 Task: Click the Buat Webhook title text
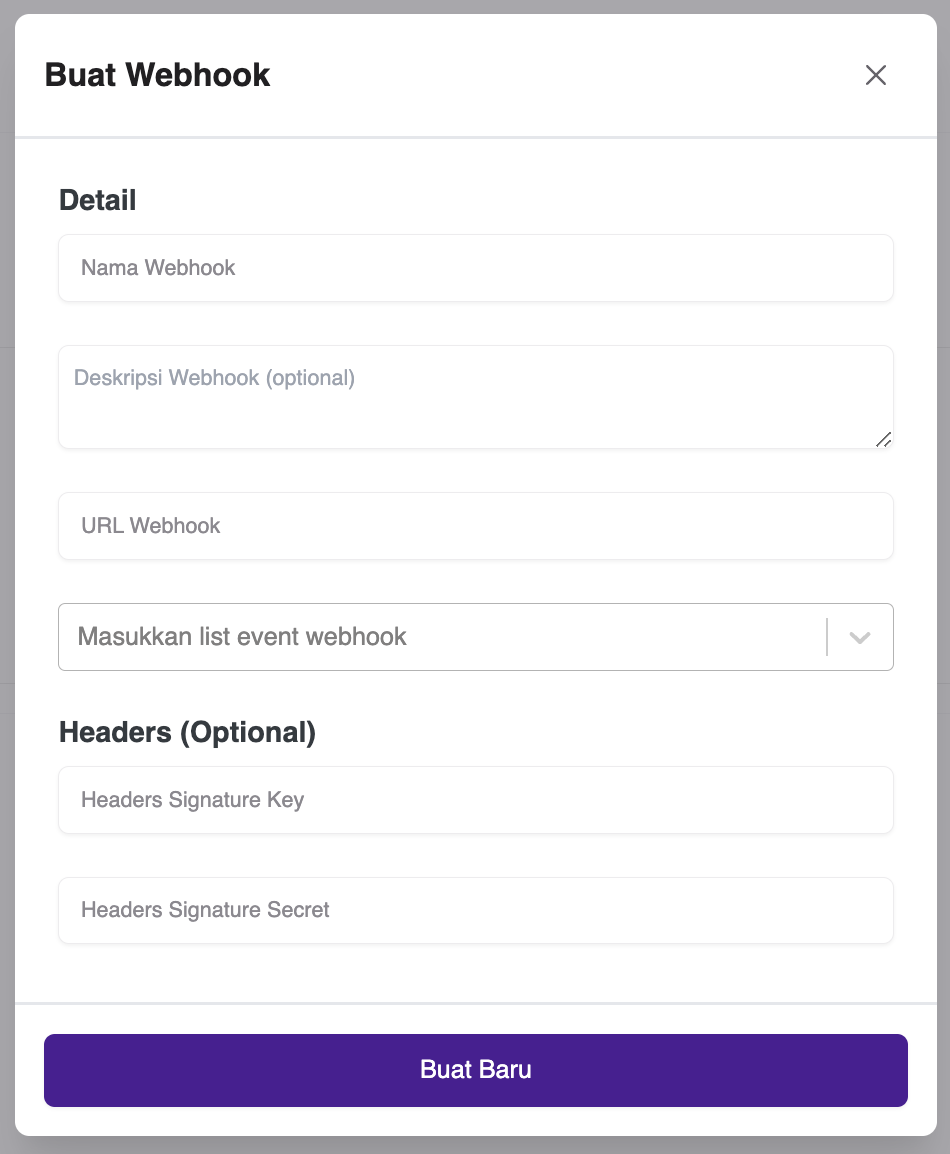[x=156, y=75]
